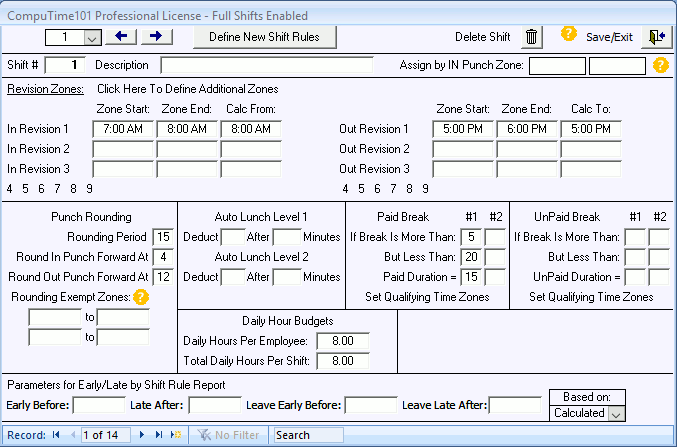Click first Rounding Exempt Zone start field
This screenshot has width=677, height=447.
pyautogui.click(x=55, y=317)
